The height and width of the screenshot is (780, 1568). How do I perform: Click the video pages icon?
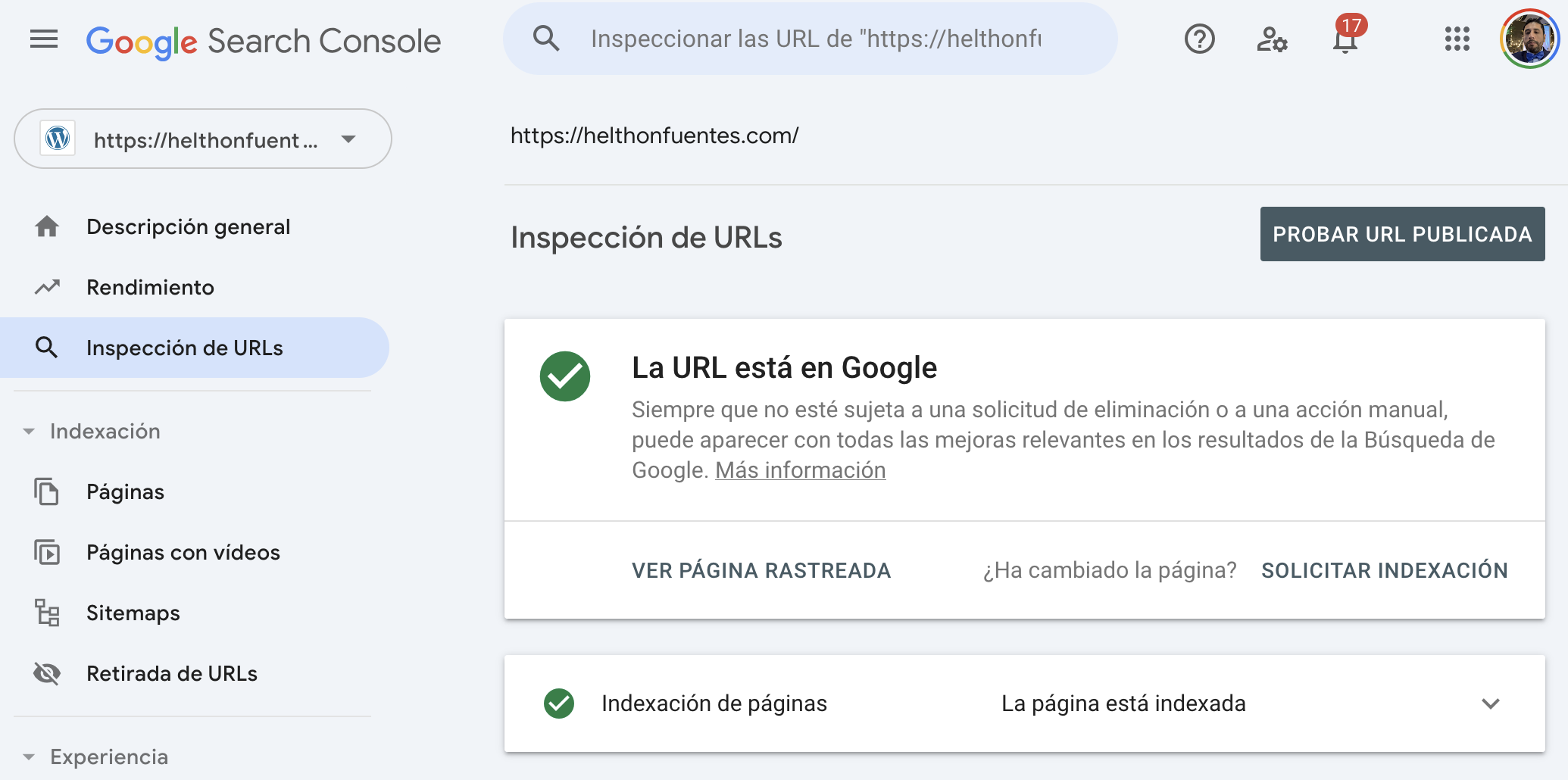click(x=47, y=552)
